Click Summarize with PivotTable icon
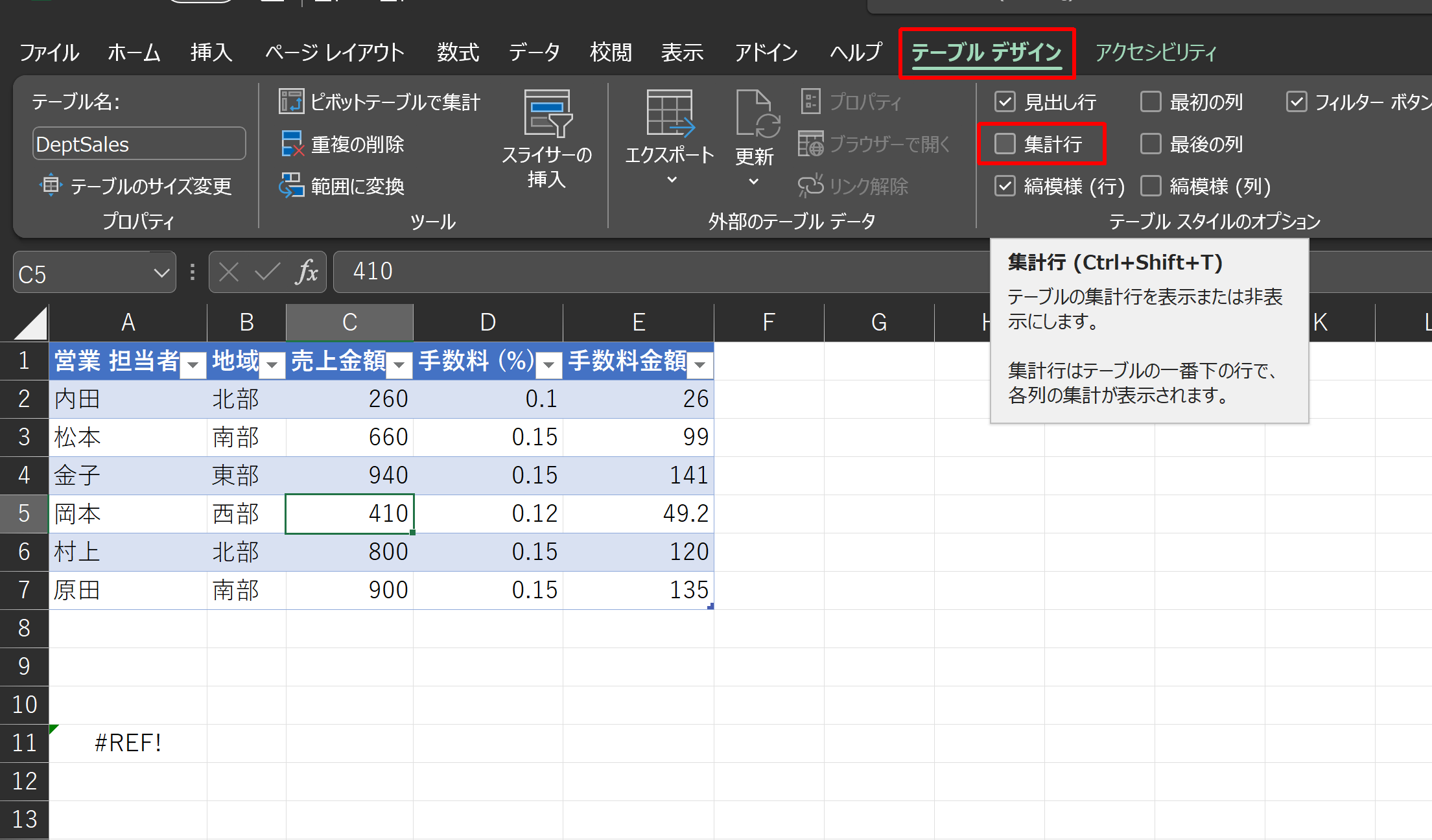The height and width of the screenshot is (840, 1432). point(291,102)
